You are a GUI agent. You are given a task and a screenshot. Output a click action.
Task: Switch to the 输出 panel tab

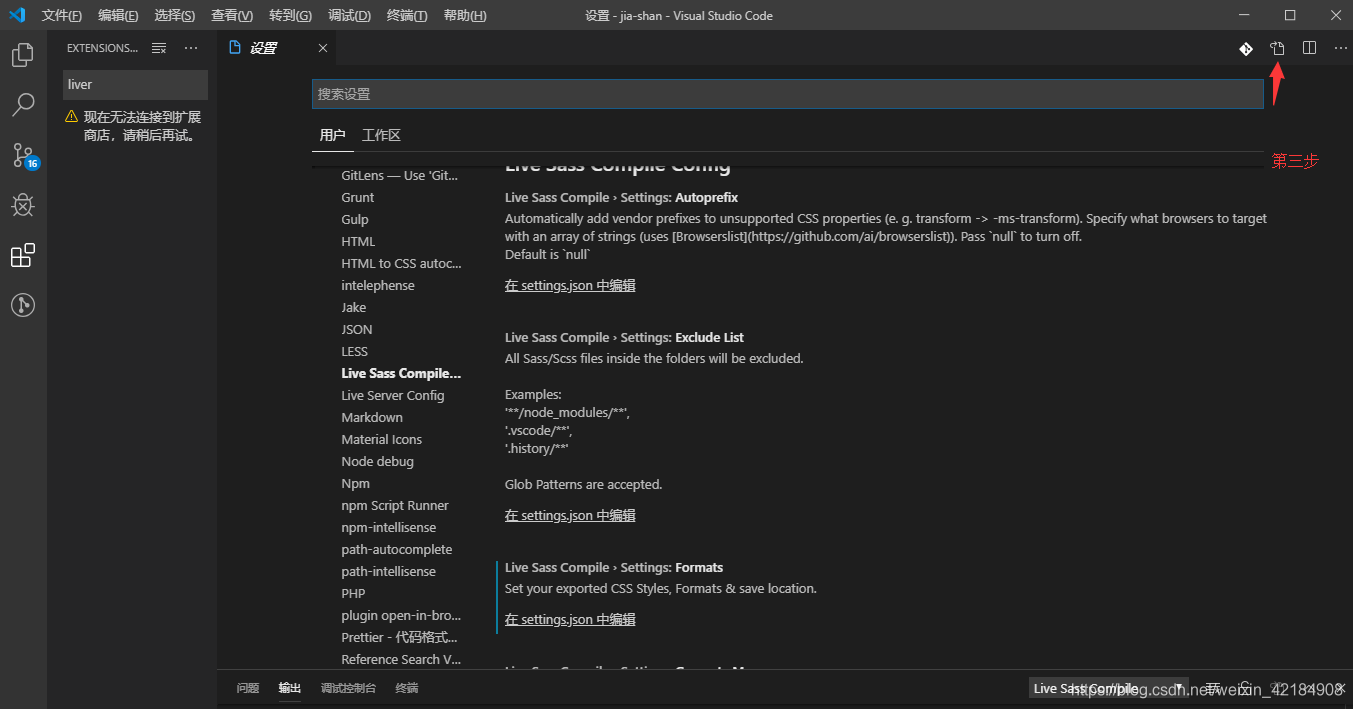290,688
